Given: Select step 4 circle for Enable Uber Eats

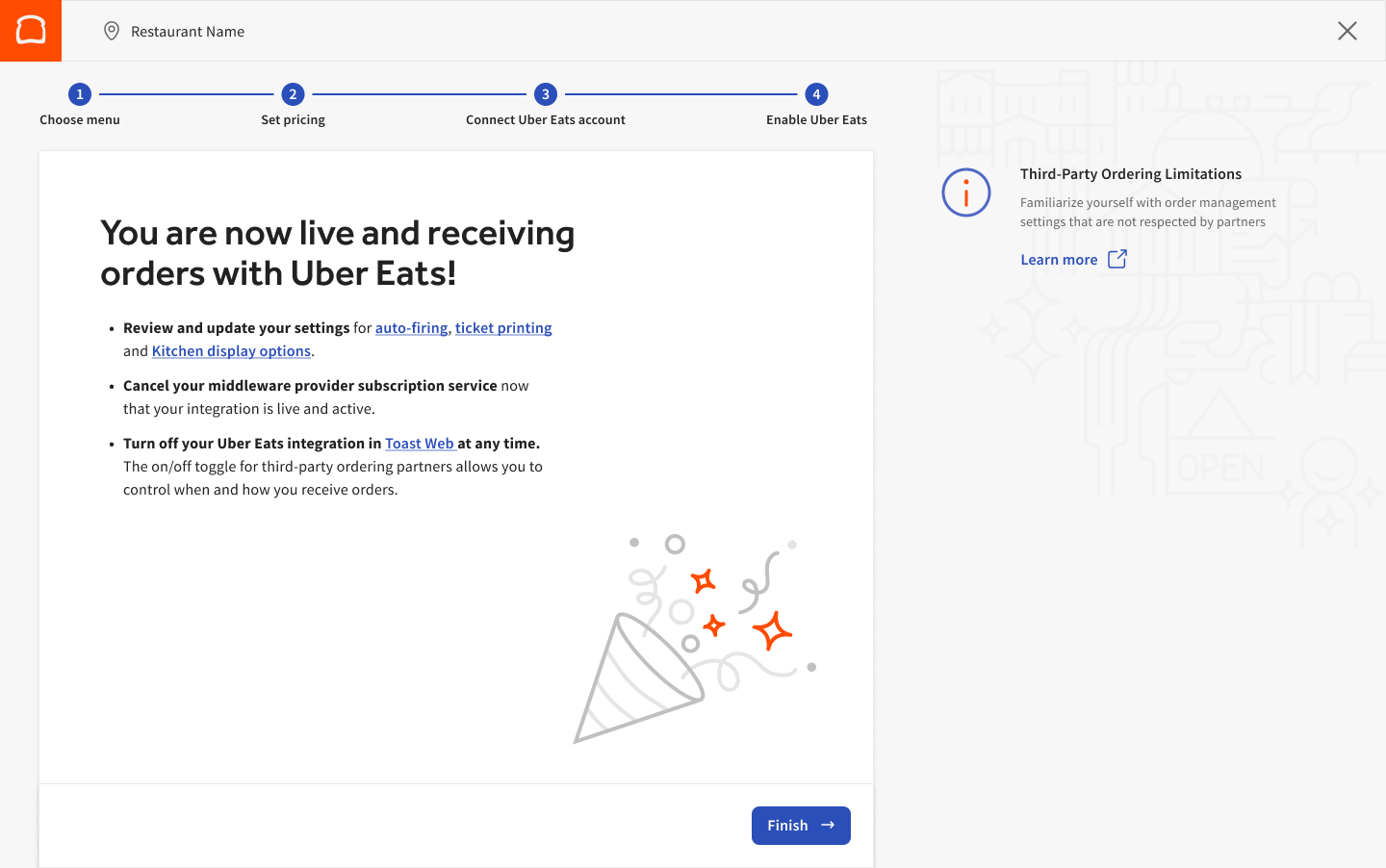Looking at the screenshot, I should [x=815, y=94].
